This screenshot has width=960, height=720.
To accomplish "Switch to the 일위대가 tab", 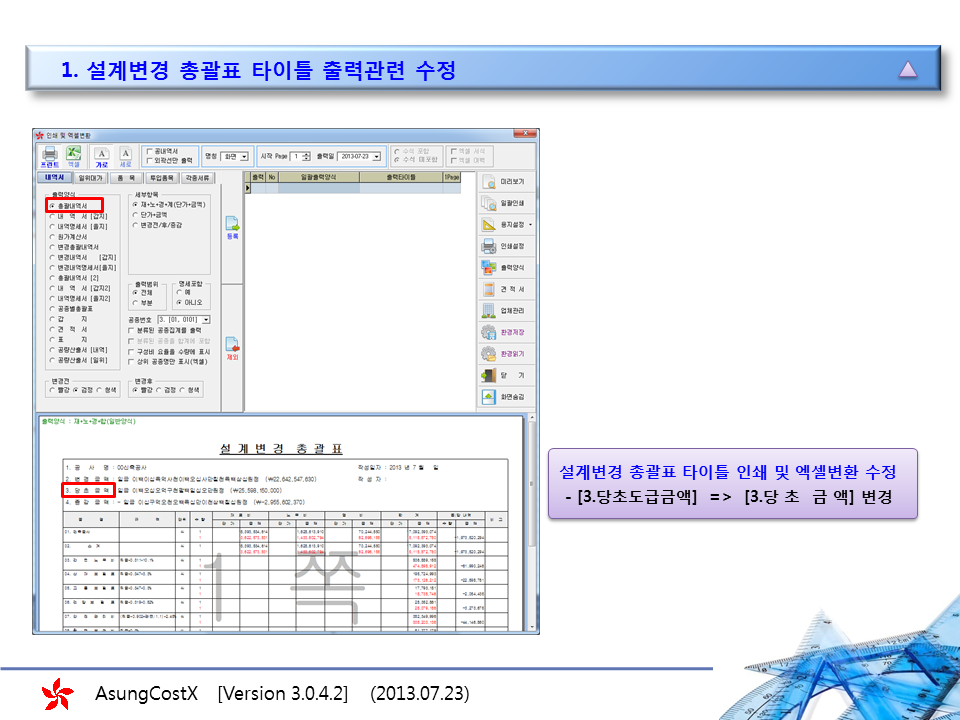I will [91, 177].
